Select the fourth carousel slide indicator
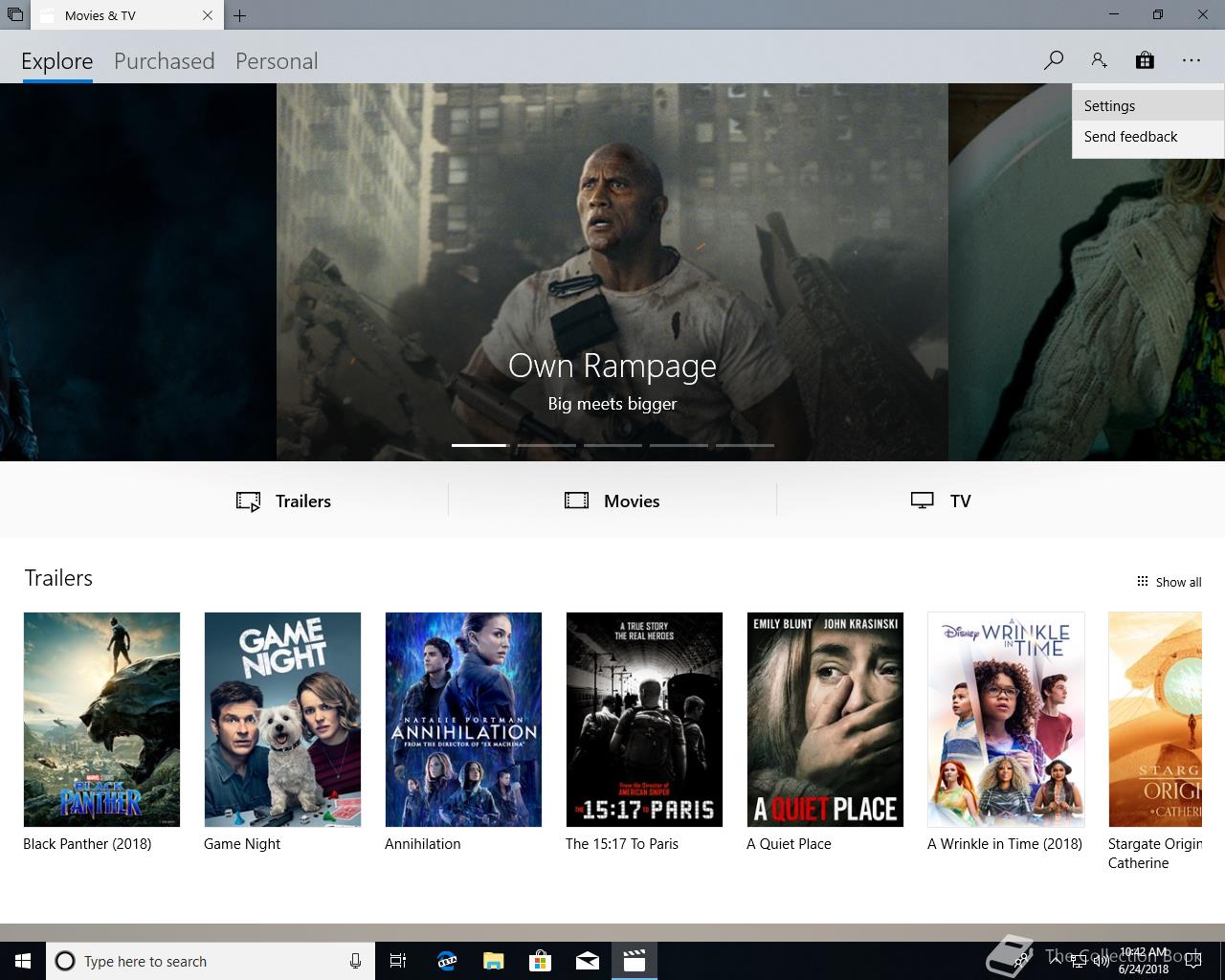Image resolution: width=1225 pixels, height=980 pixels. (x=679, y=445)
